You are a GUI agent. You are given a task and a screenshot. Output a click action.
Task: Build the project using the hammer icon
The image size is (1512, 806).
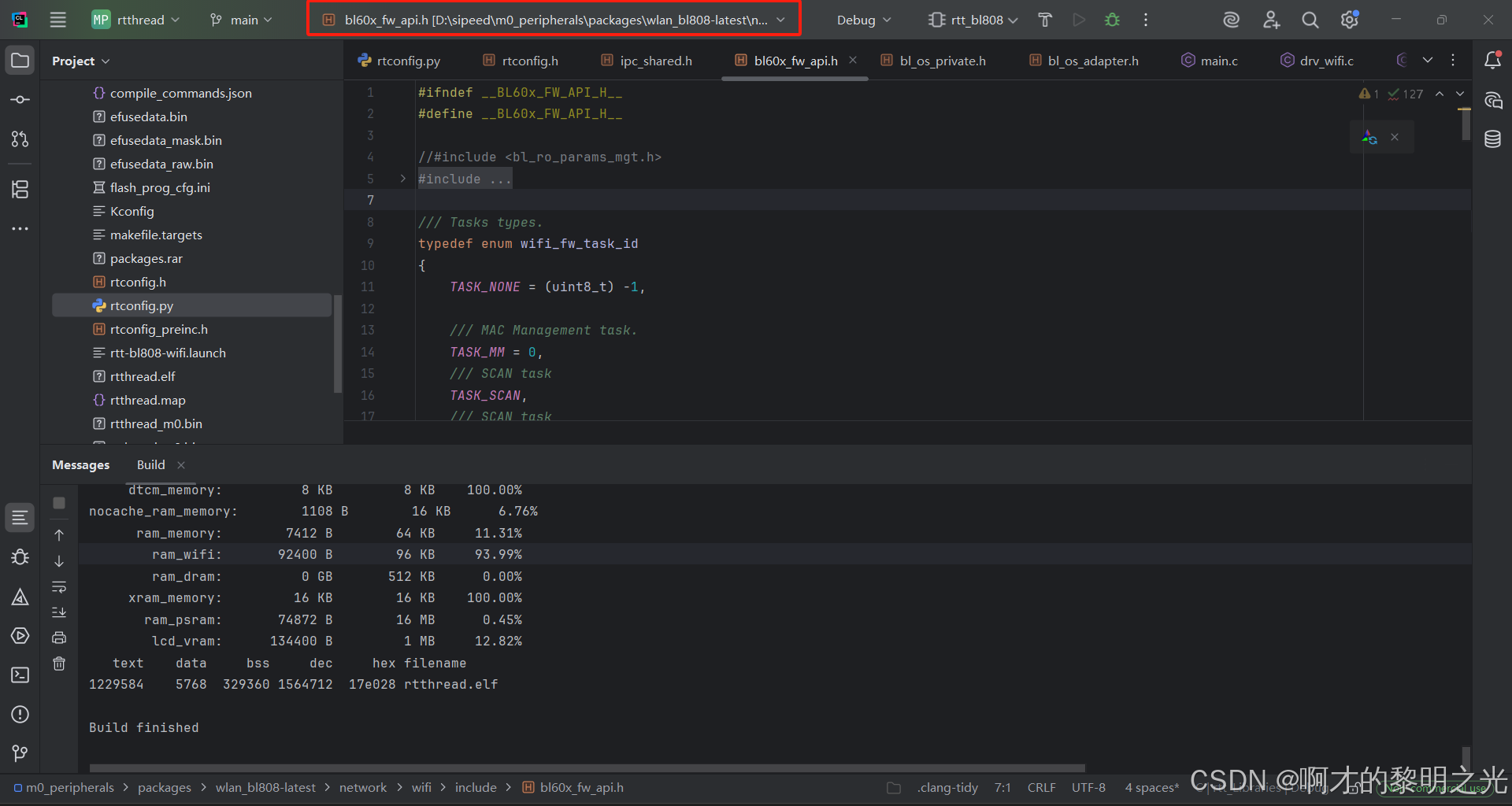point(1045,20)
